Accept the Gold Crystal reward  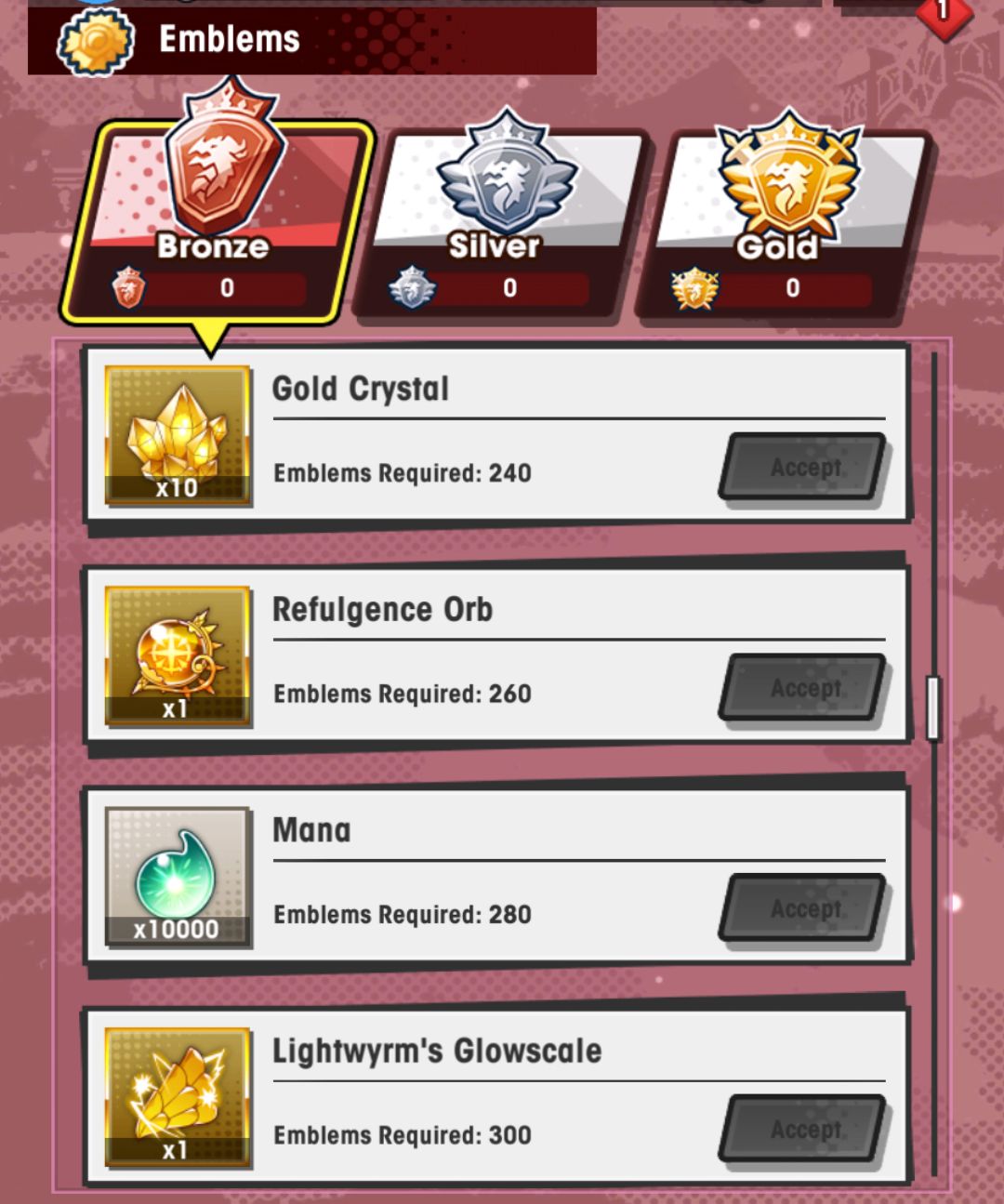(x=804, y=468)
